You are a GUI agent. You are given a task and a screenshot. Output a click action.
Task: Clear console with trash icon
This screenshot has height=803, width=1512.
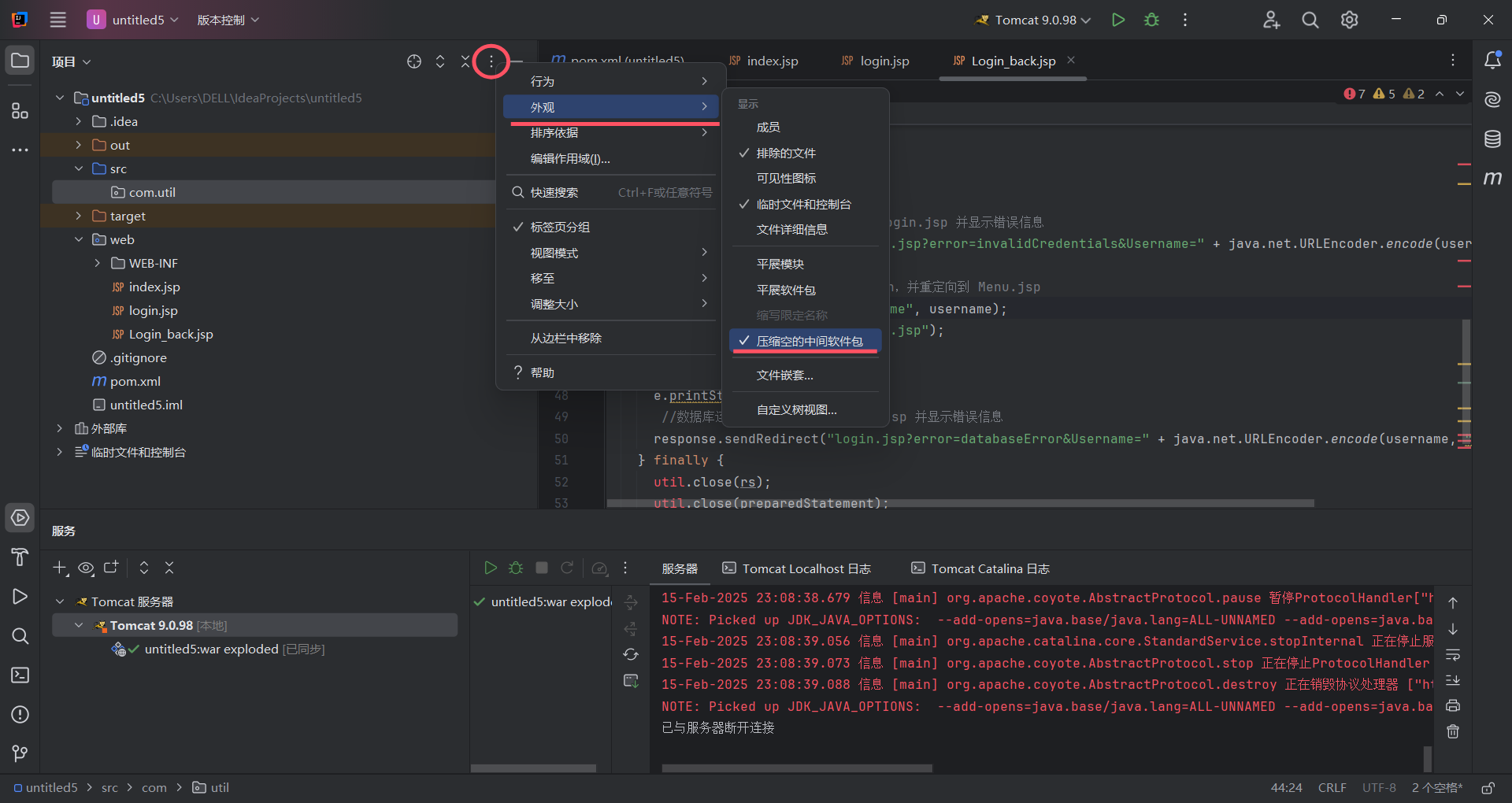tap(1453, 731)
